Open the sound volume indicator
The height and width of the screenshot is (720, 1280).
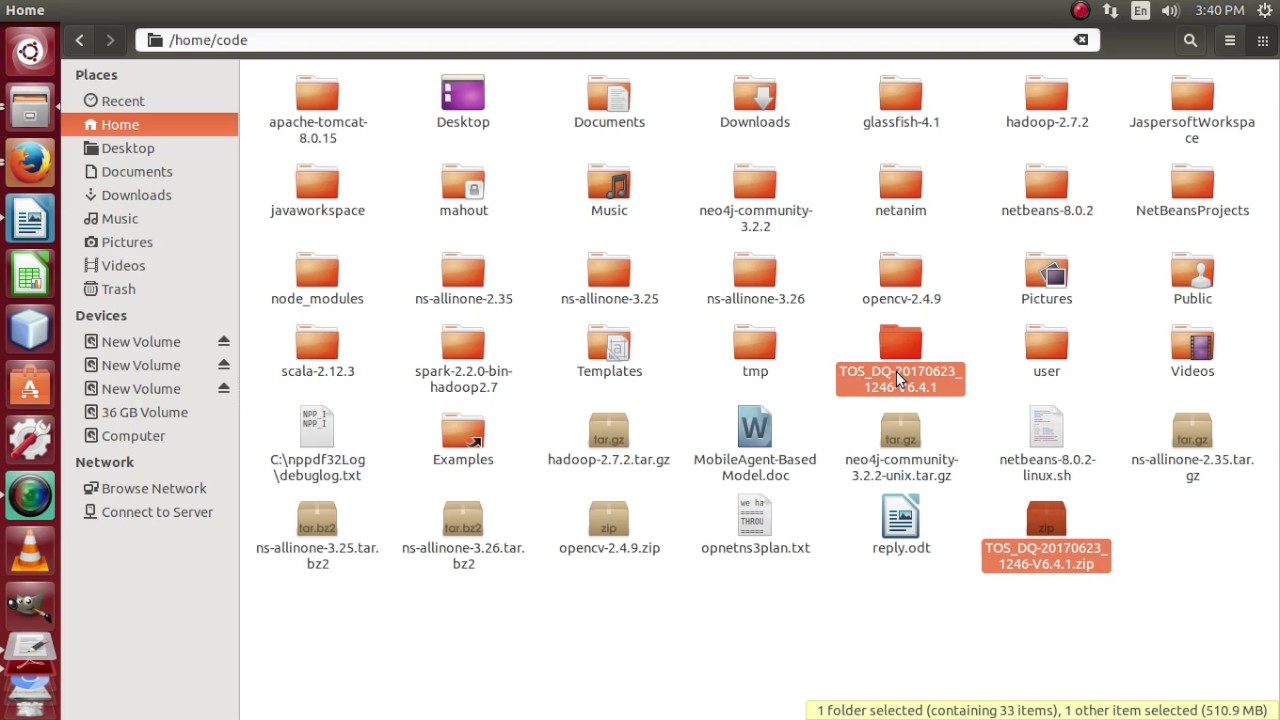1170,10
